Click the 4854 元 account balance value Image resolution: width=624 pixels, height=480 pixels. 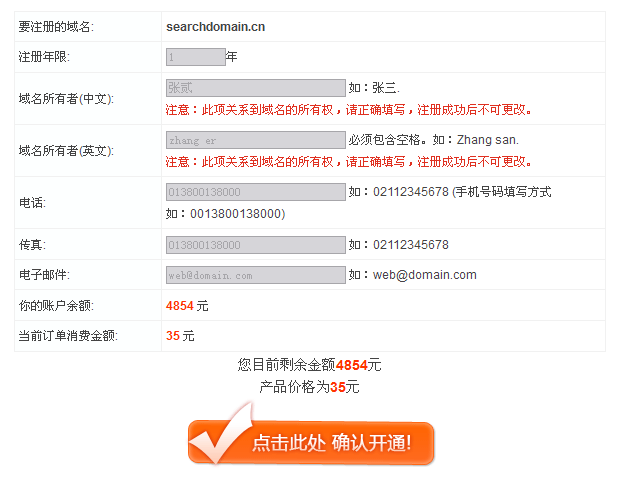pos(187,306)
